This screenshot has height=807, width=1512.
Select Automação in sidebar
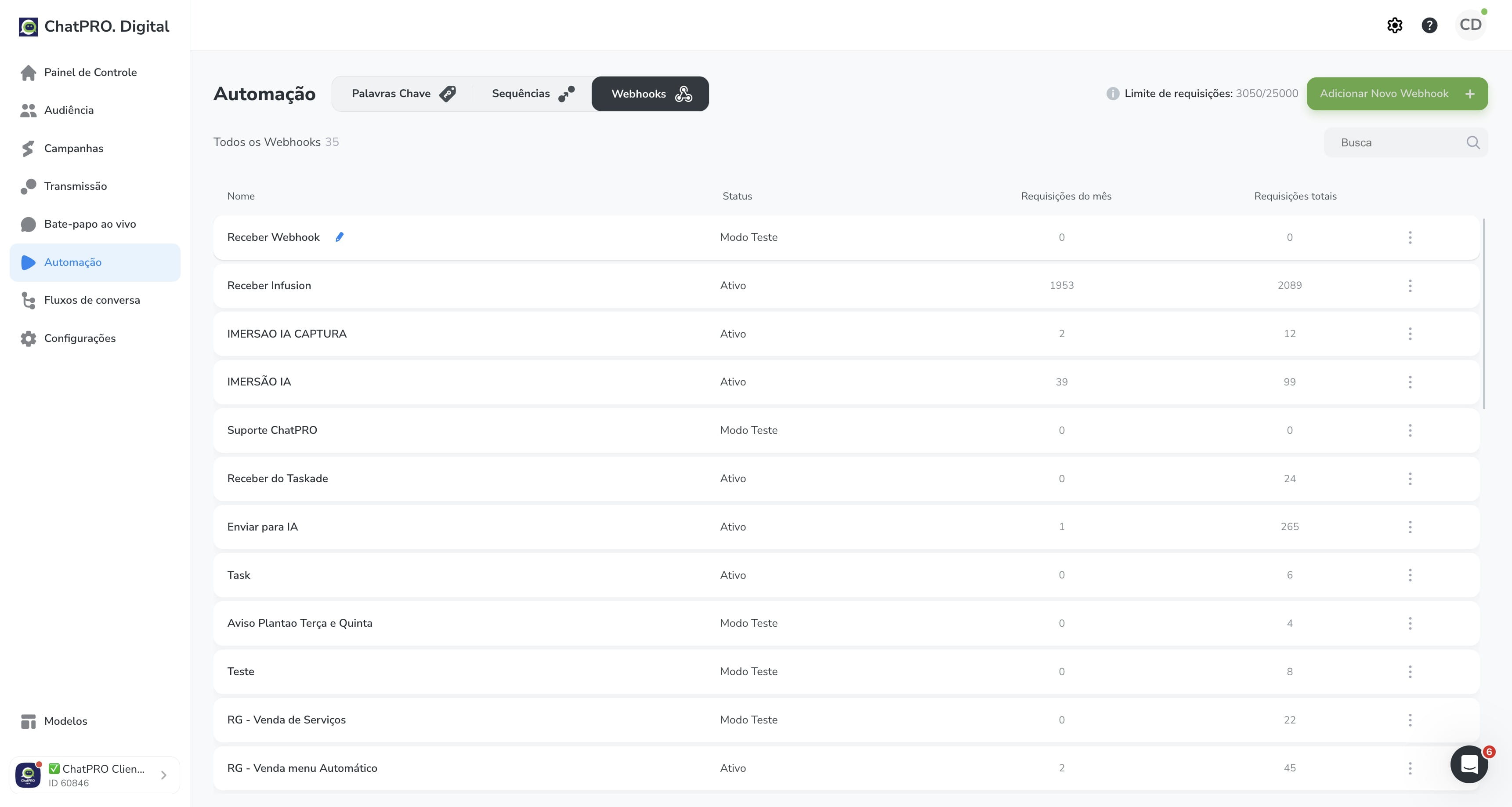95,262
